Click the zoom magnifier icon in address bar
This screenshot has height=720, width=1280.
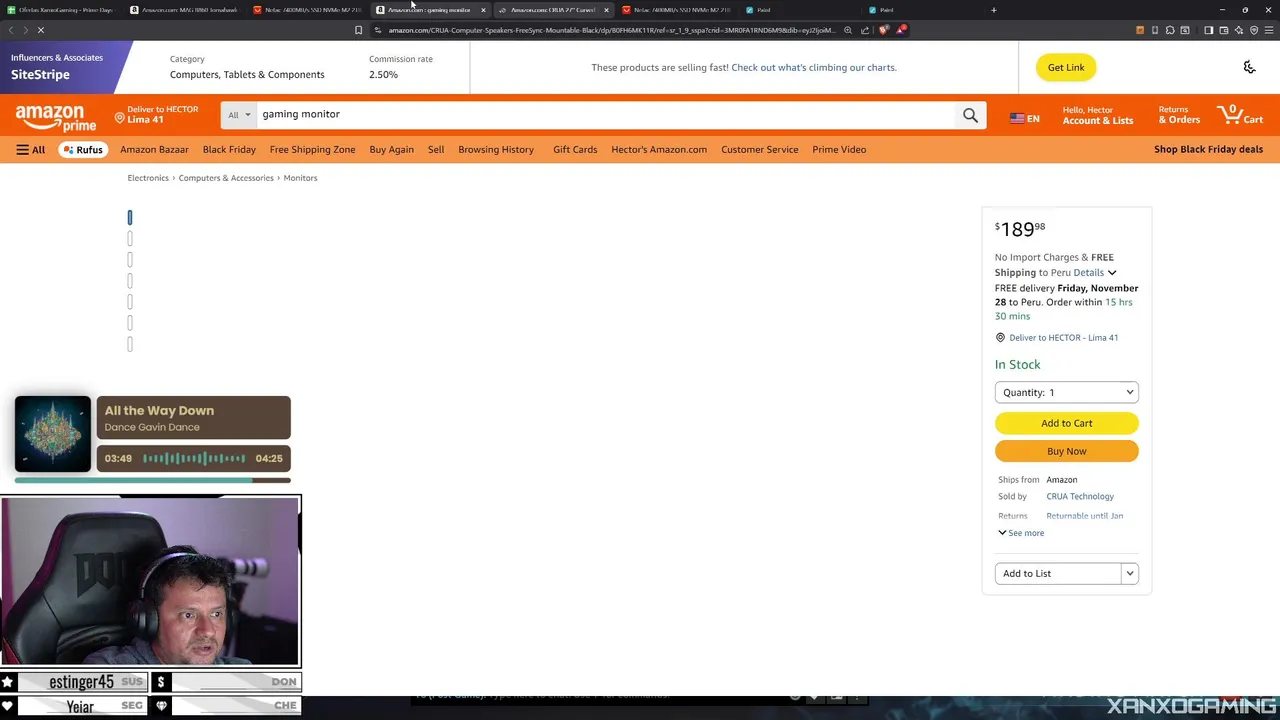point(848,30)
